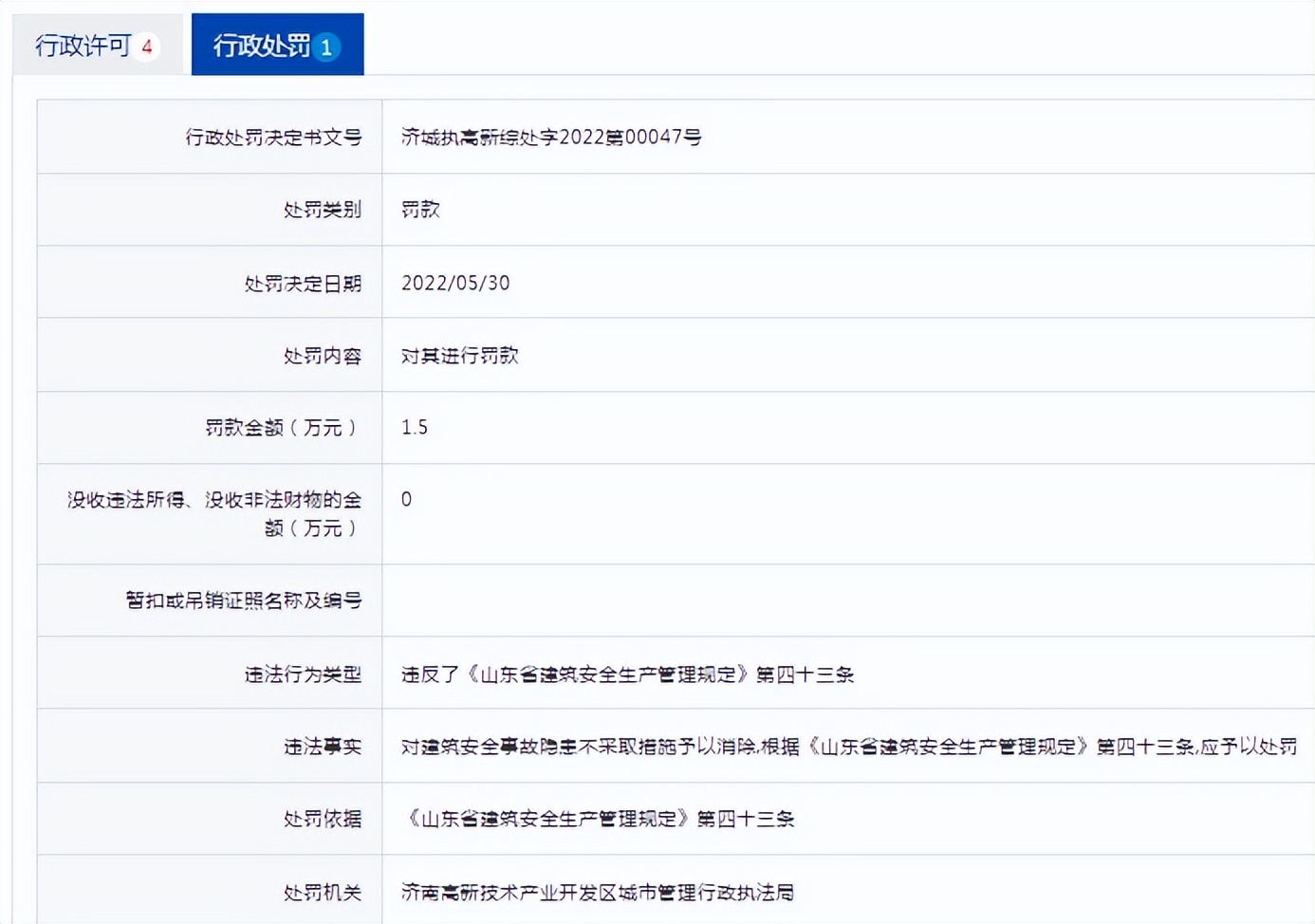
Task: Click the 暂扣或吊销证照名称及编号 label
Action: coord(244,601)
